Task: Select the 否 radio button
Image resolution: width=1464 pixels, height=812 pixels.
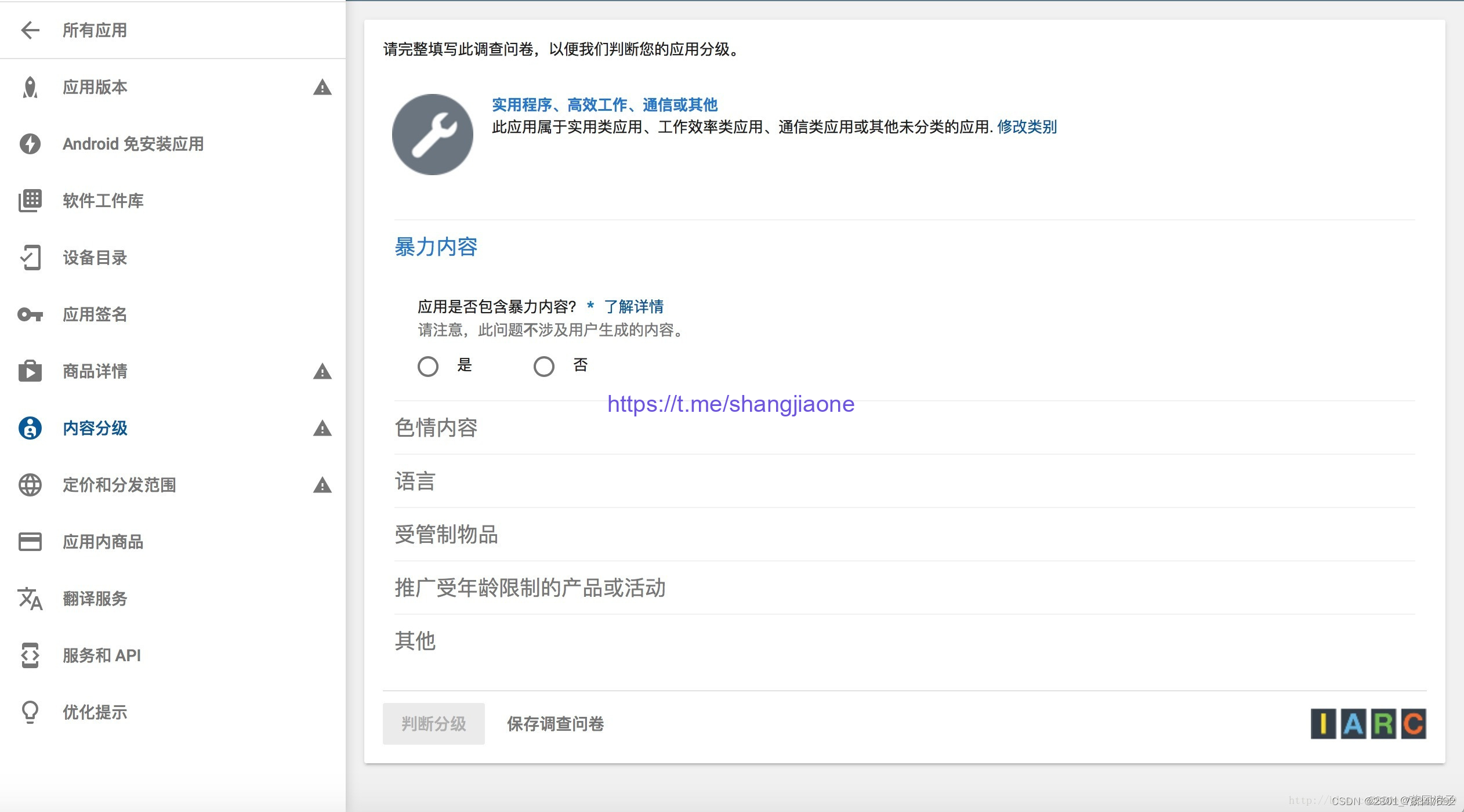Action: click(x=544, y=366)
